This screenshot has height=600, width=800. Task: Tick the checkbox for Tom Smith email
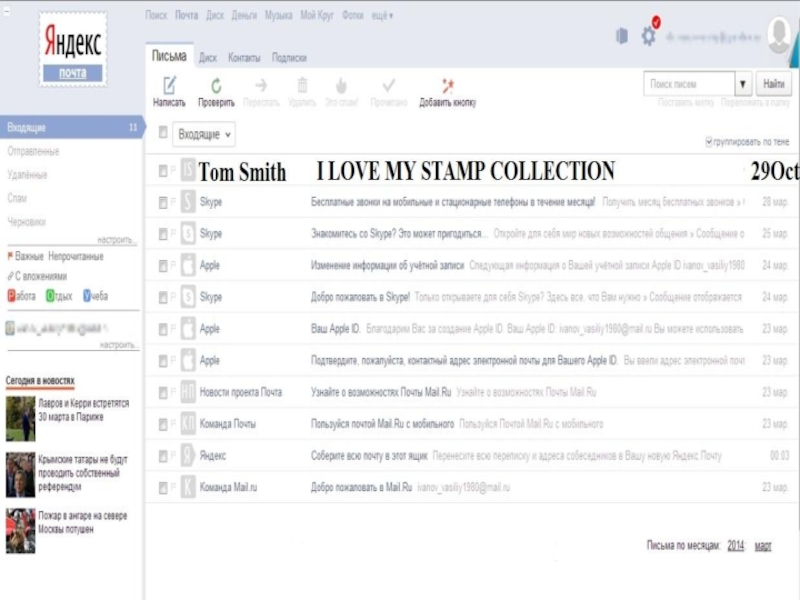coord(163,171)
